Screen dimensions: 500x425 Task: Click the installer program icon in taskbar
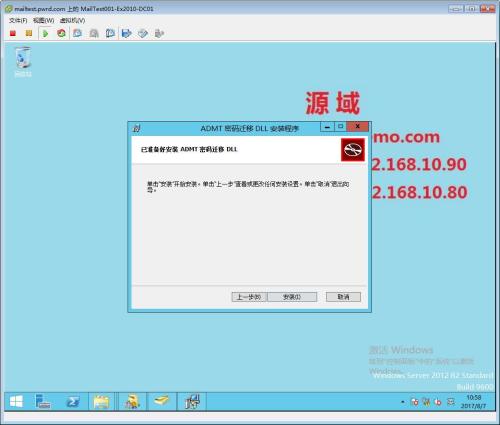pos(192,401)
